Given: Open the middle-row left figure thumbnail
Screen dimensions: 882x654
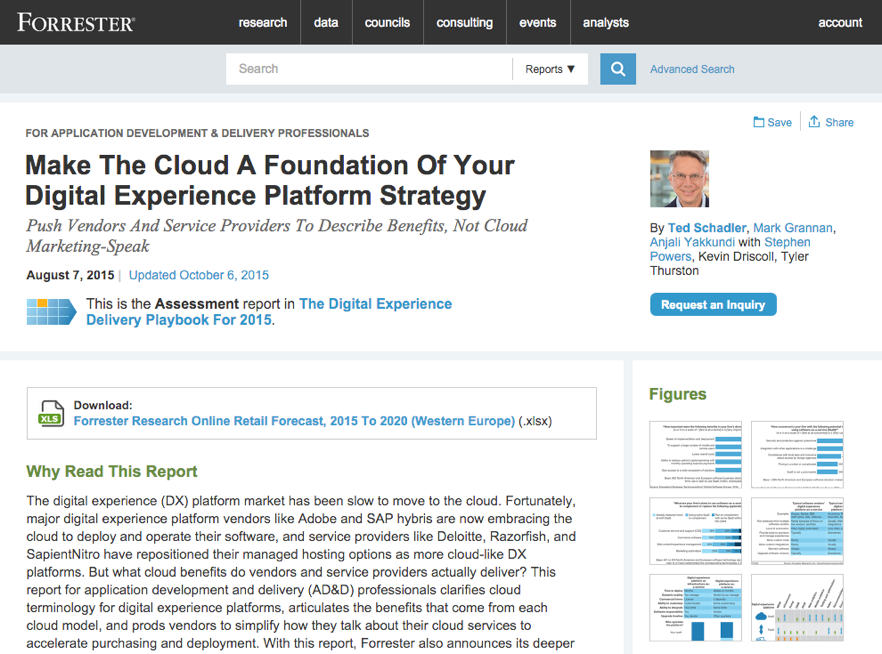Looking at the screenshot, I should tap(696, 531).
